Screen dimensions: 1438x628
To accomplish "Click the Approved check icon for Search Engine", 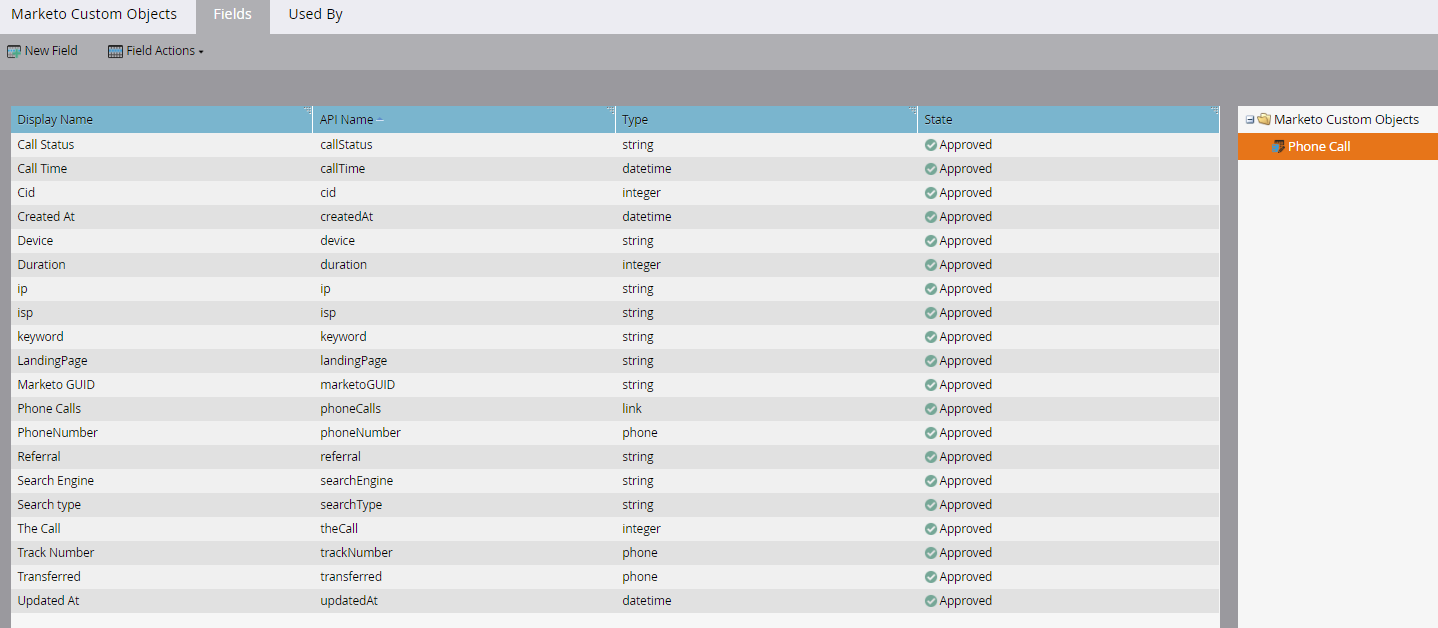I will [x=931, y=481].
